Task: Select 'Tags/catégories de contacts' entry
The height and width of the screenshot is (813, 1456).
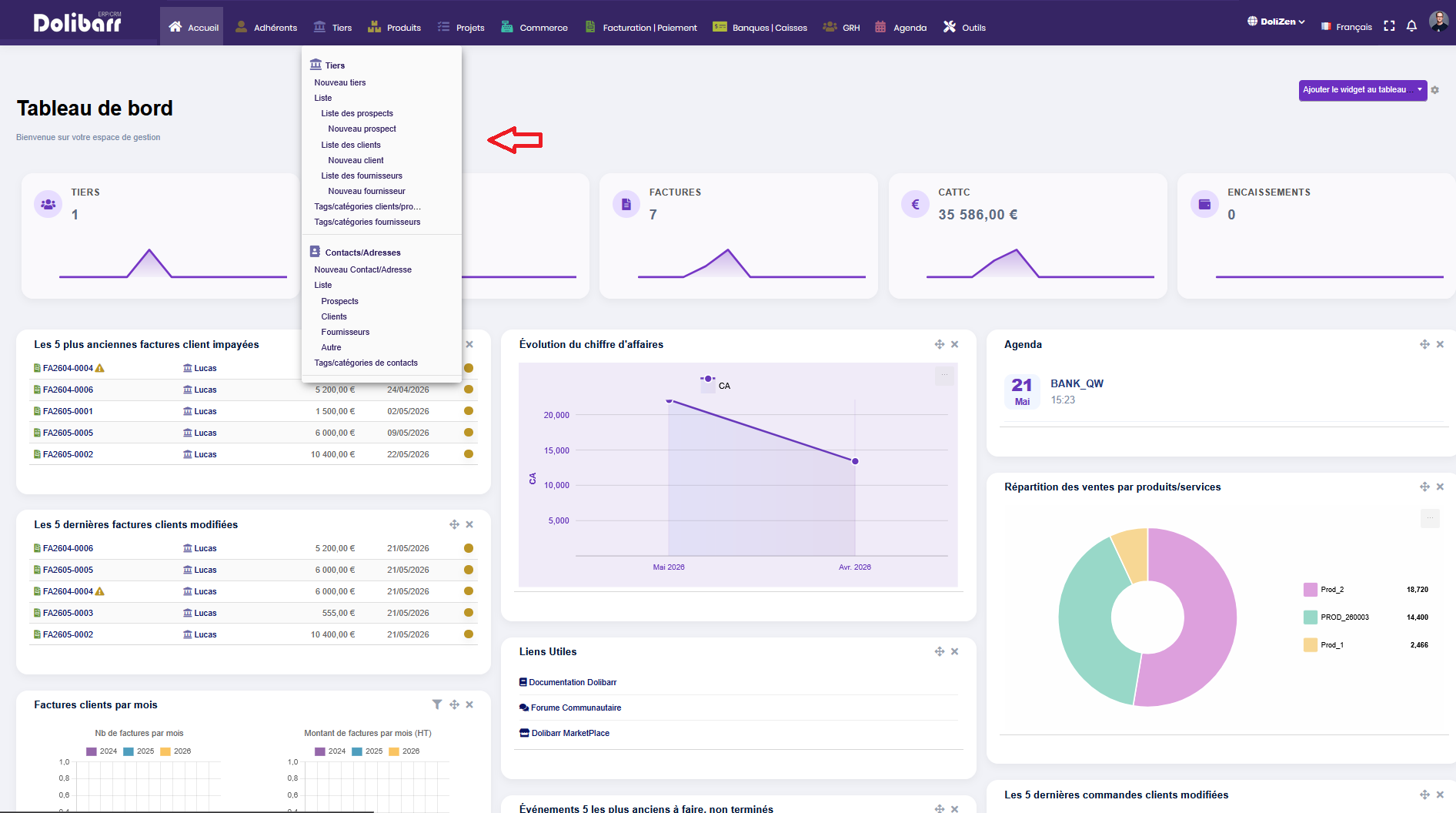Action: (366, 363)
